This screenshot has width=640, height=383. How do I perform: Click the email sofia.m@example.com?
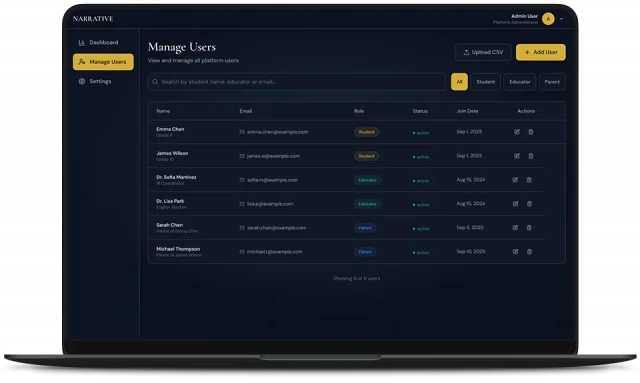pos(272,180)
